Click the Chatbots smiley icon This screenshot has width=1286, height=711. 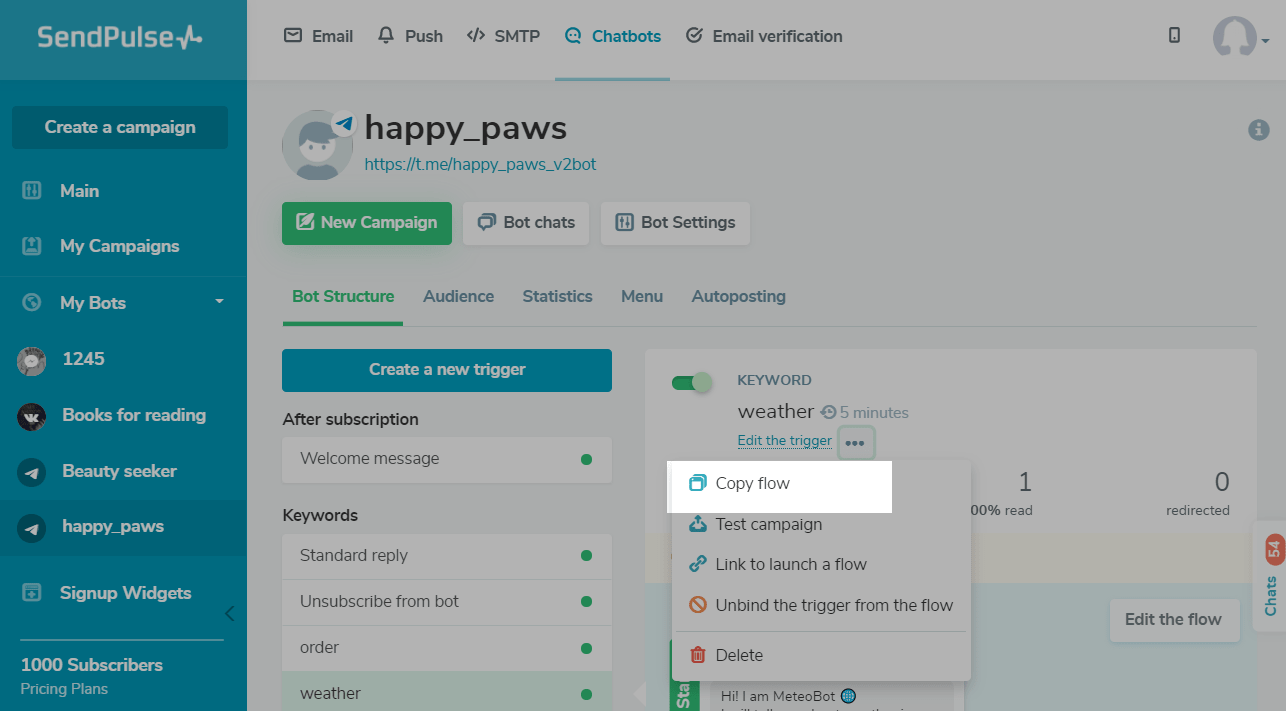pos(573,36)
